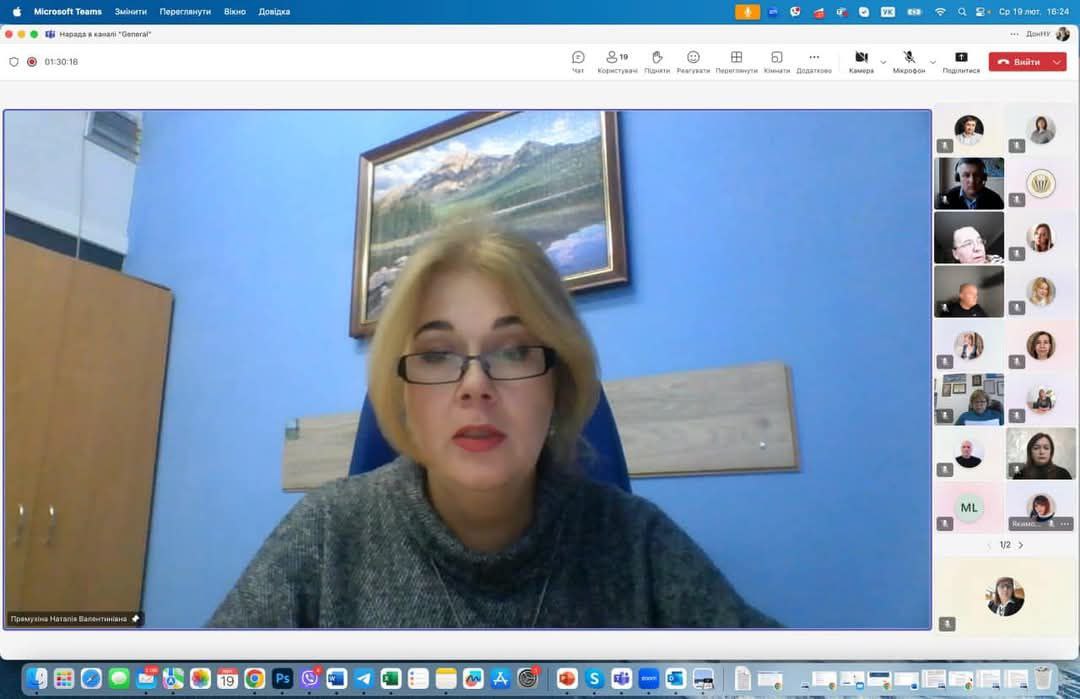The image size is (1080, 699).
Task: Expand the camera options arrow
Action: [x=883, y=63]
